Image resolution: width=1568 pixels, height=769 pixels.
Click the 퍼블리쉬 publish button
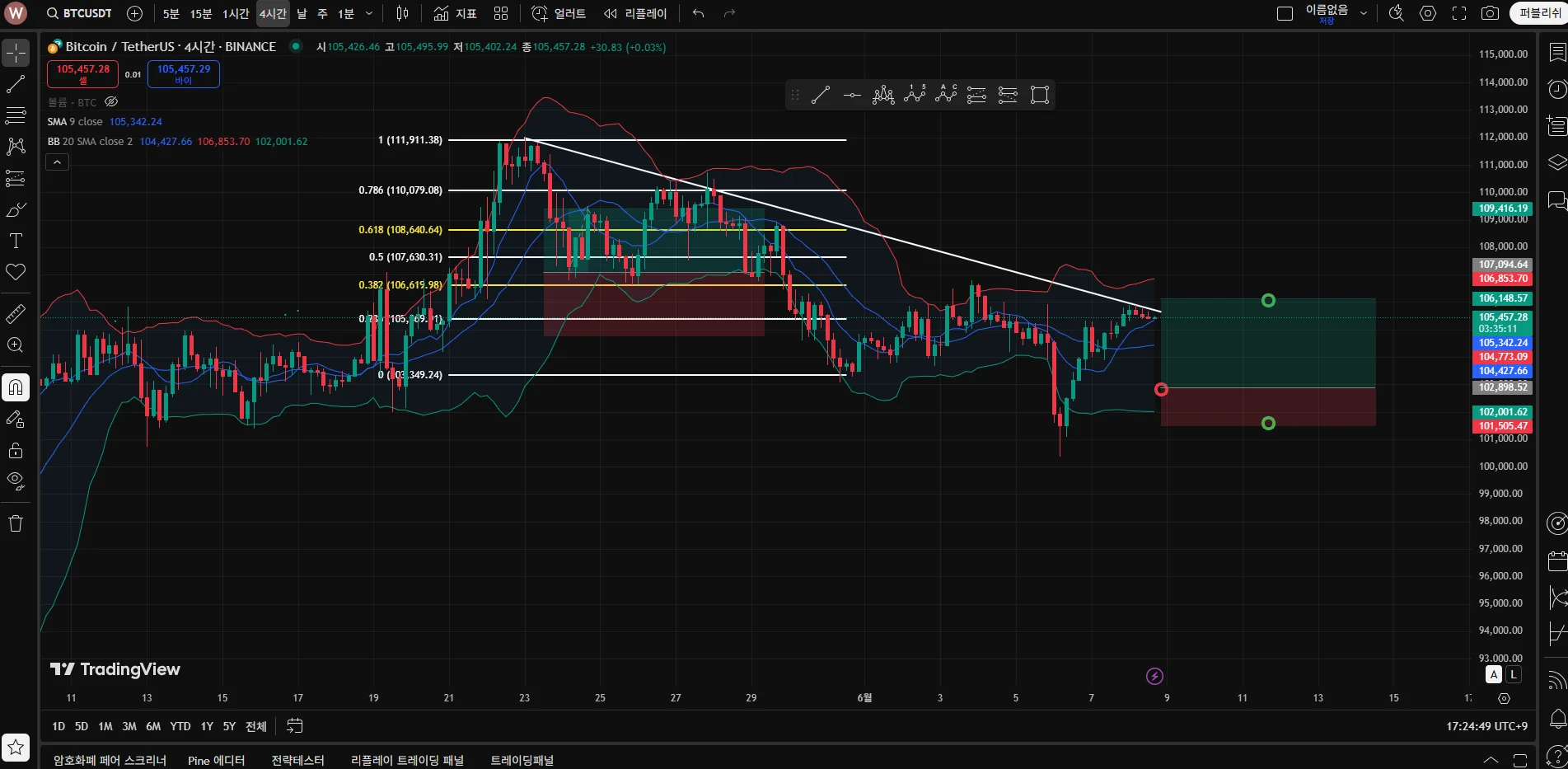click(x=1539, y=13)
